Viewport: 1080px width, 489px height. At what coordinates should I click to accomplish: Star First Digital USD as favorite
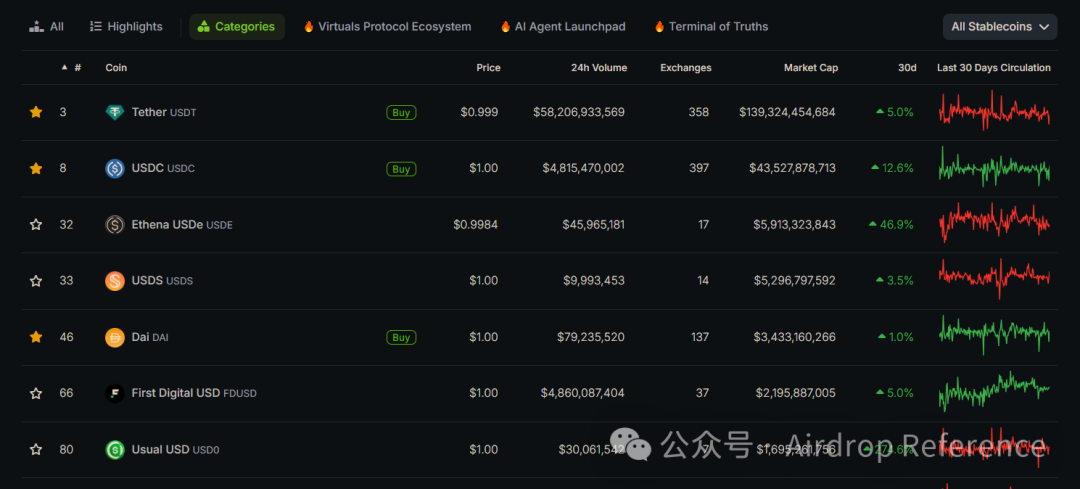coord(36,393)
